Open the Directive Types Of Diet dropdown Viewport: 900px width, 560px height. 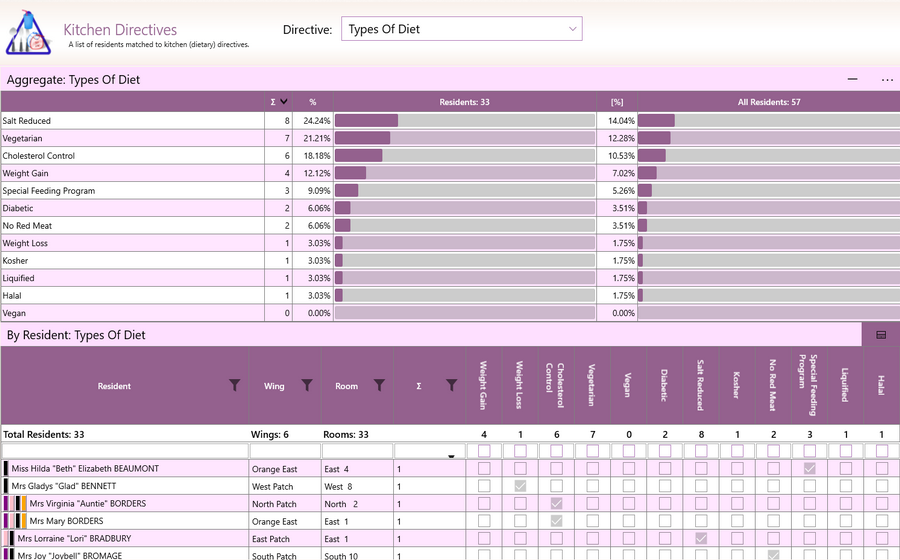point(461,29)
